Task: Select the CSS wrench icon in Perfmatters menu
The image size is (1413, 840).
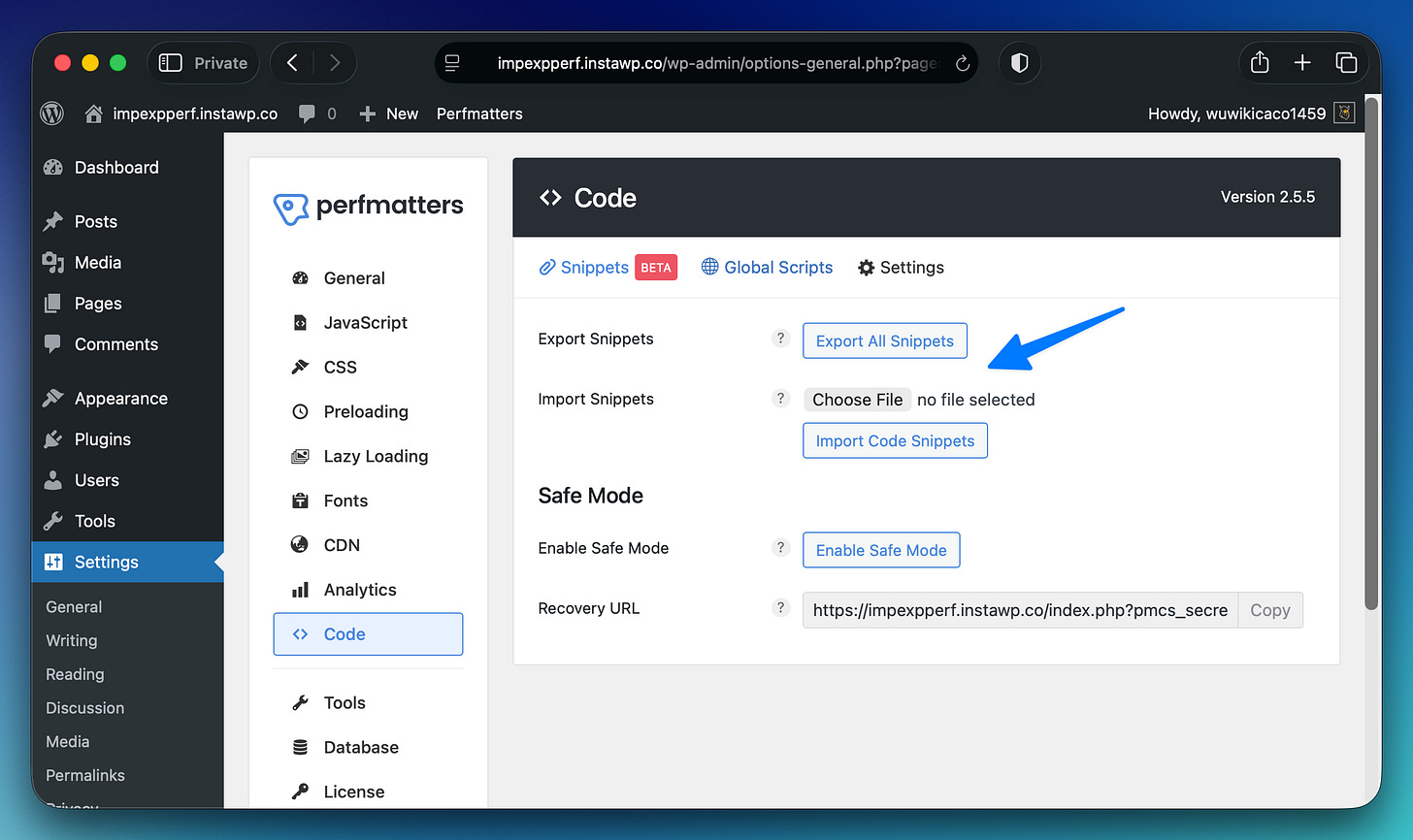Action: point(302,367)
